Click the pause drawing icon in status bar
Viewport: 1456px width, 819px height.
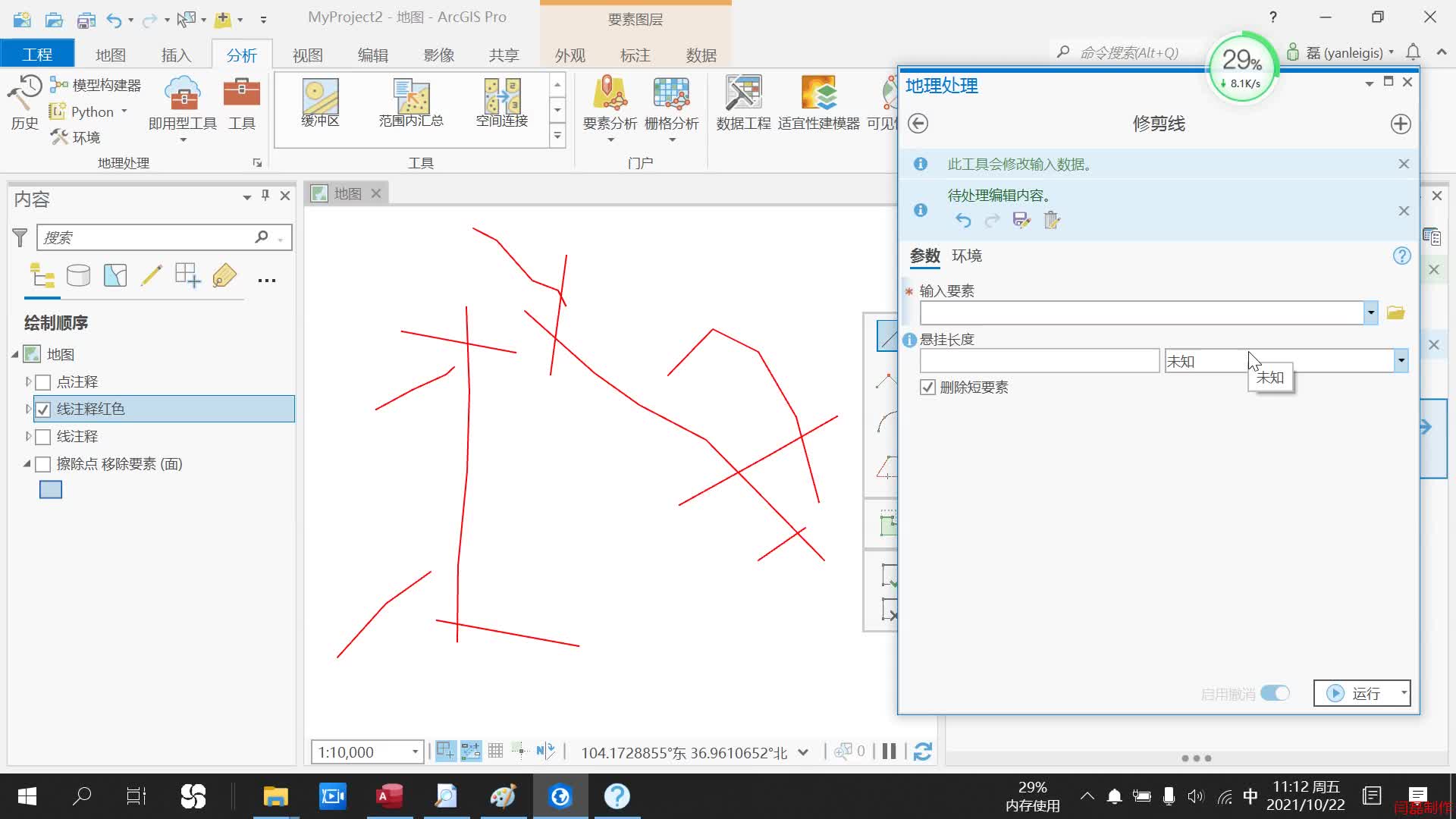[x=890, y=752]
